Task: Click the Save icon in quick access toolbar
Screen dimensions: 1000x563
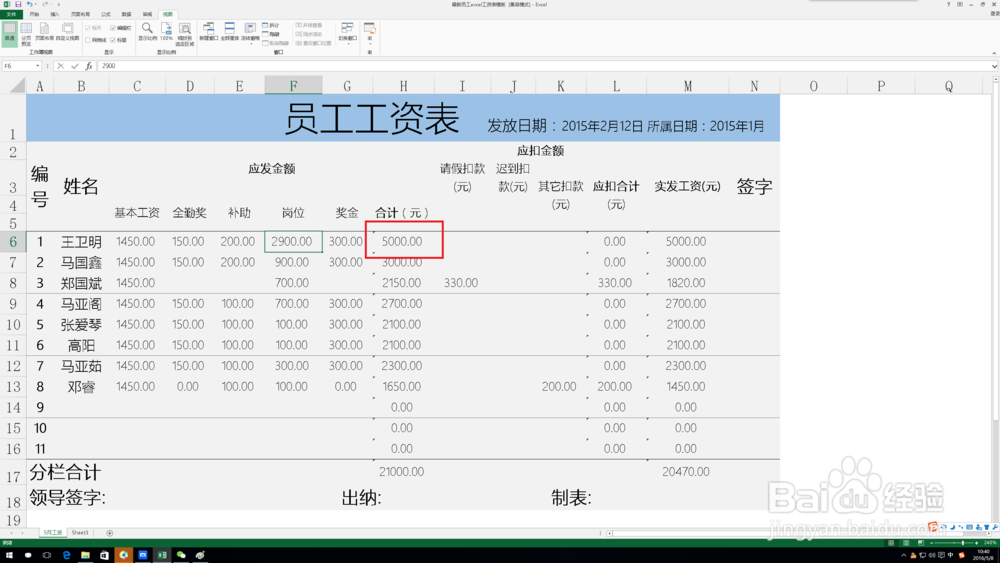Action: coord(18,4)
